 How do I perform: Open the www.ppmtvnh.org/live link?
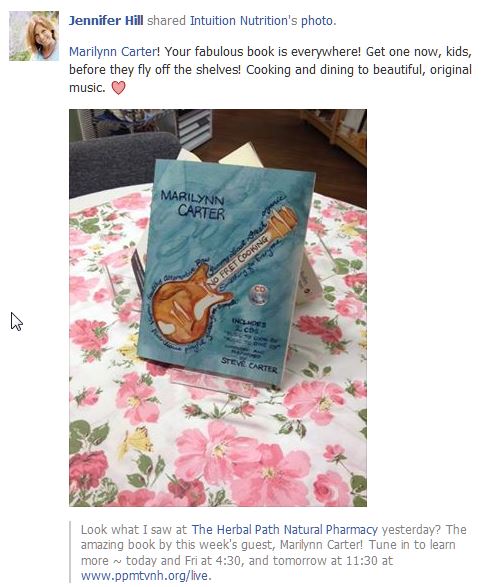(144, 575)
